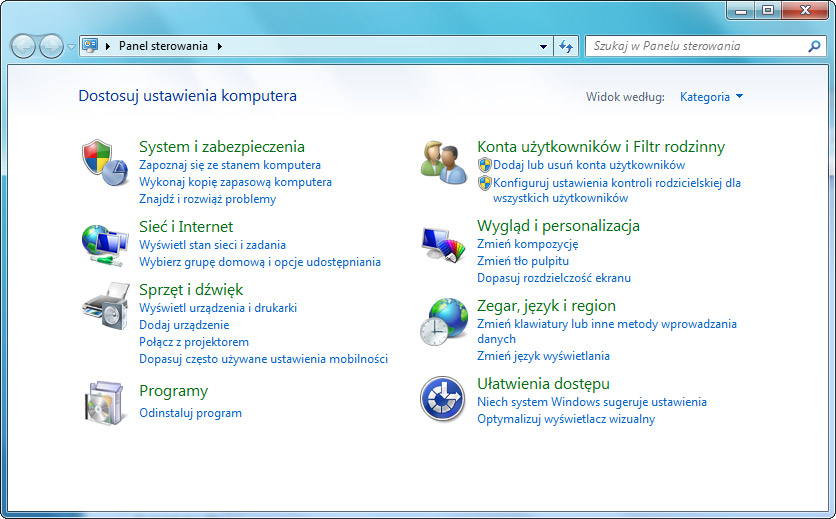Open Sieć i Internet category heading
The width and height of the screenshot is (836, 519).
186,227
